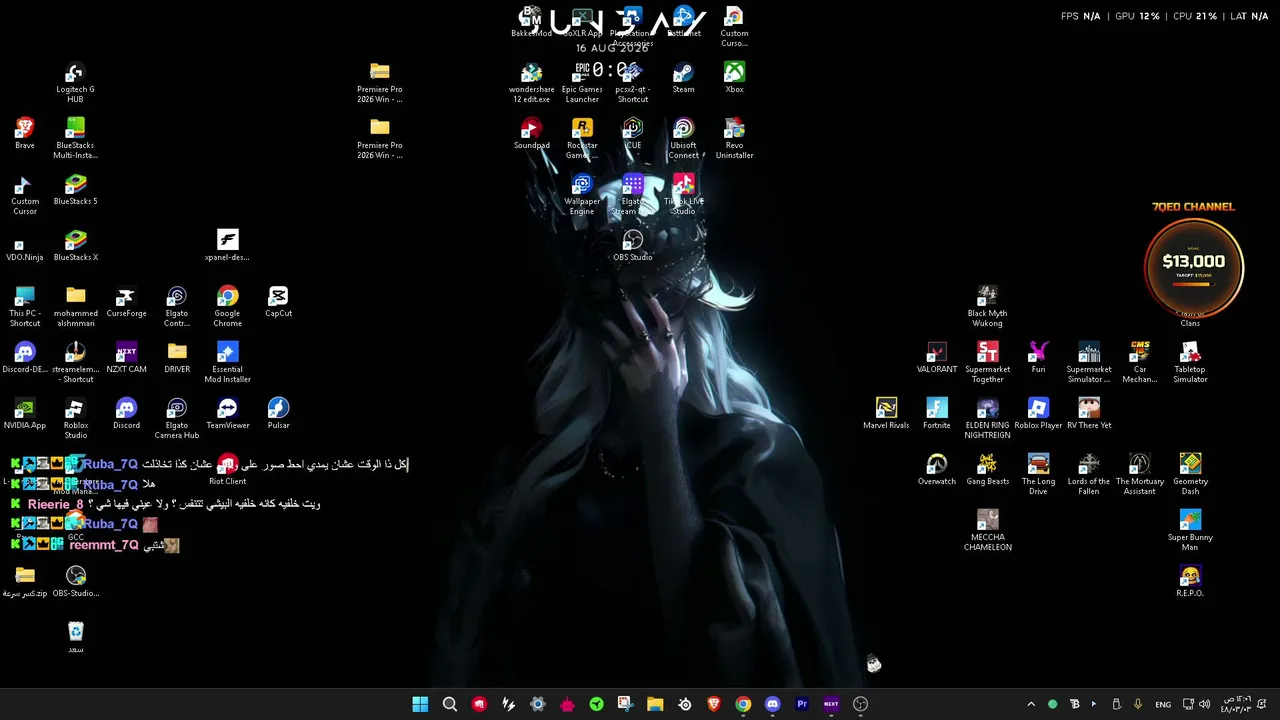Switch the ENG input language indicator
Screen dimensions: 1280x720
coord(1163,704)
